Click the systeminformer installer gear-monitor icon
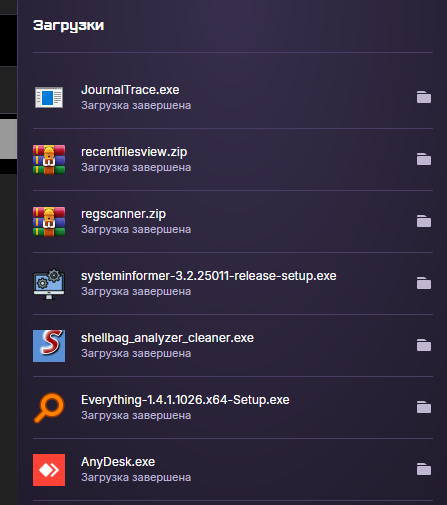 click(49, 284)
